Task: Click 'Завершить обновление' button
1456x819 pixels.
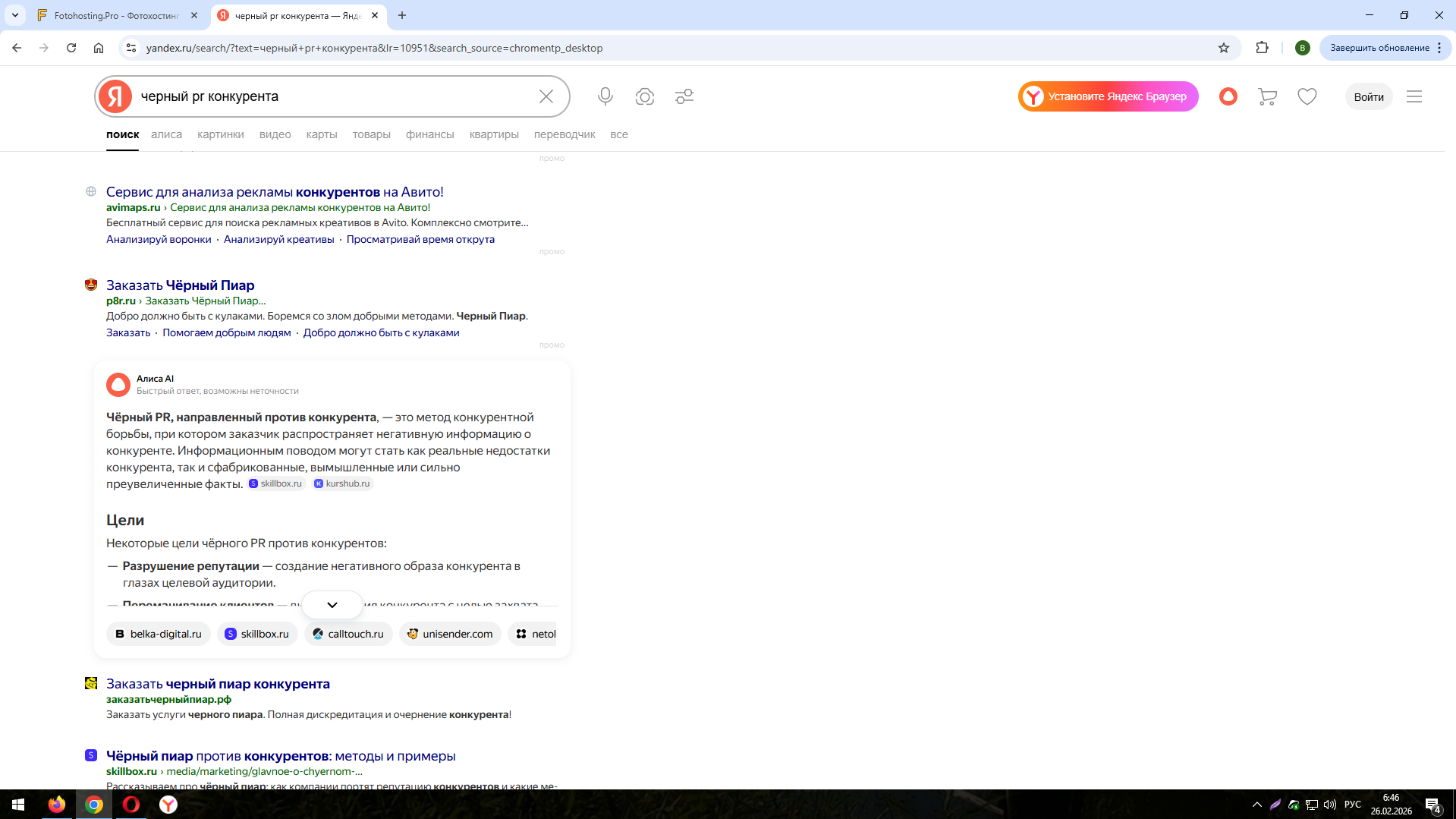Action: (1379, 48)
